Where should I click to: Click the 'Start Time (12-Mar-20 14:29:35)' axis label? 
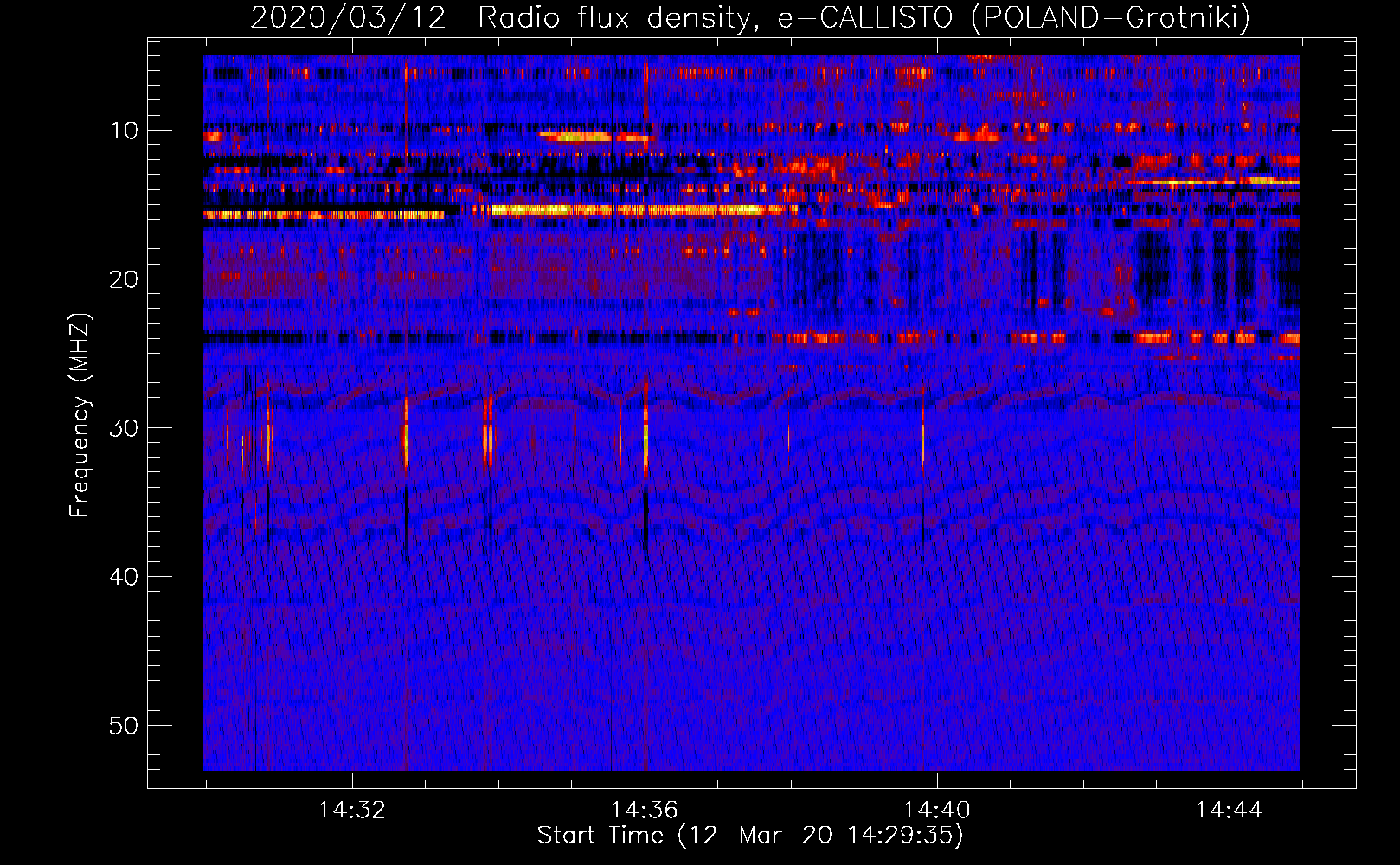pyautogui.click(x=750, y=836)
